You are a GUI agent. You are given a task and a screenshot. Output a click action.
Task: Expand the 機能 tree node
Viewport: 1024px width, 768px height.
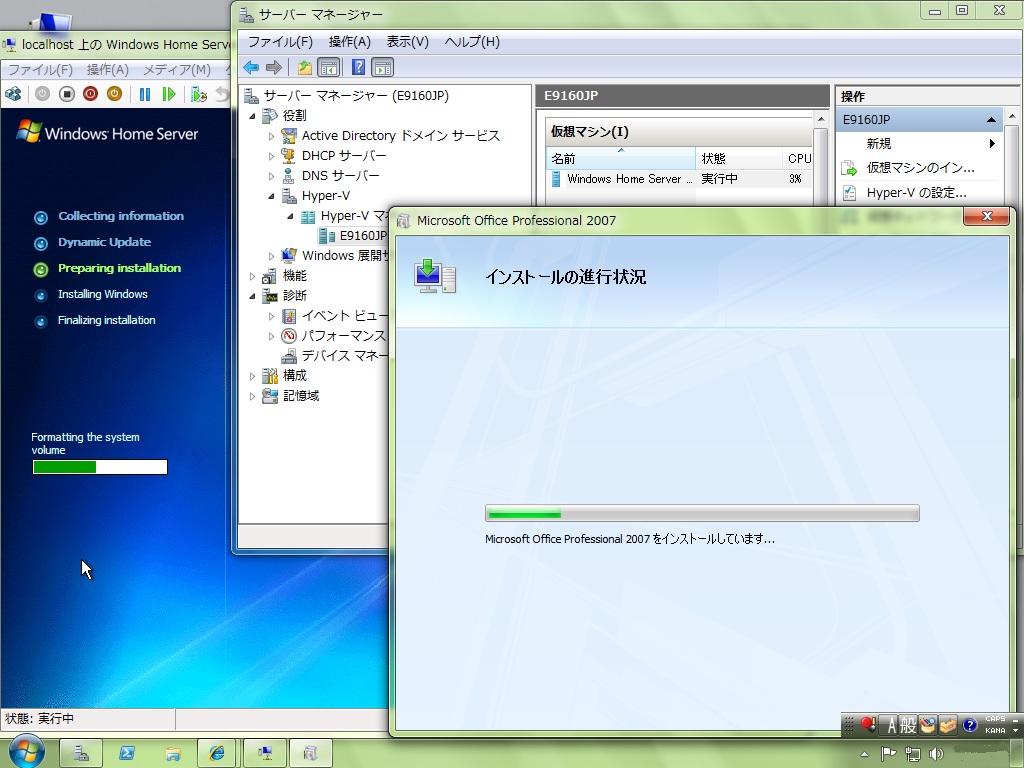pos(253,276)
